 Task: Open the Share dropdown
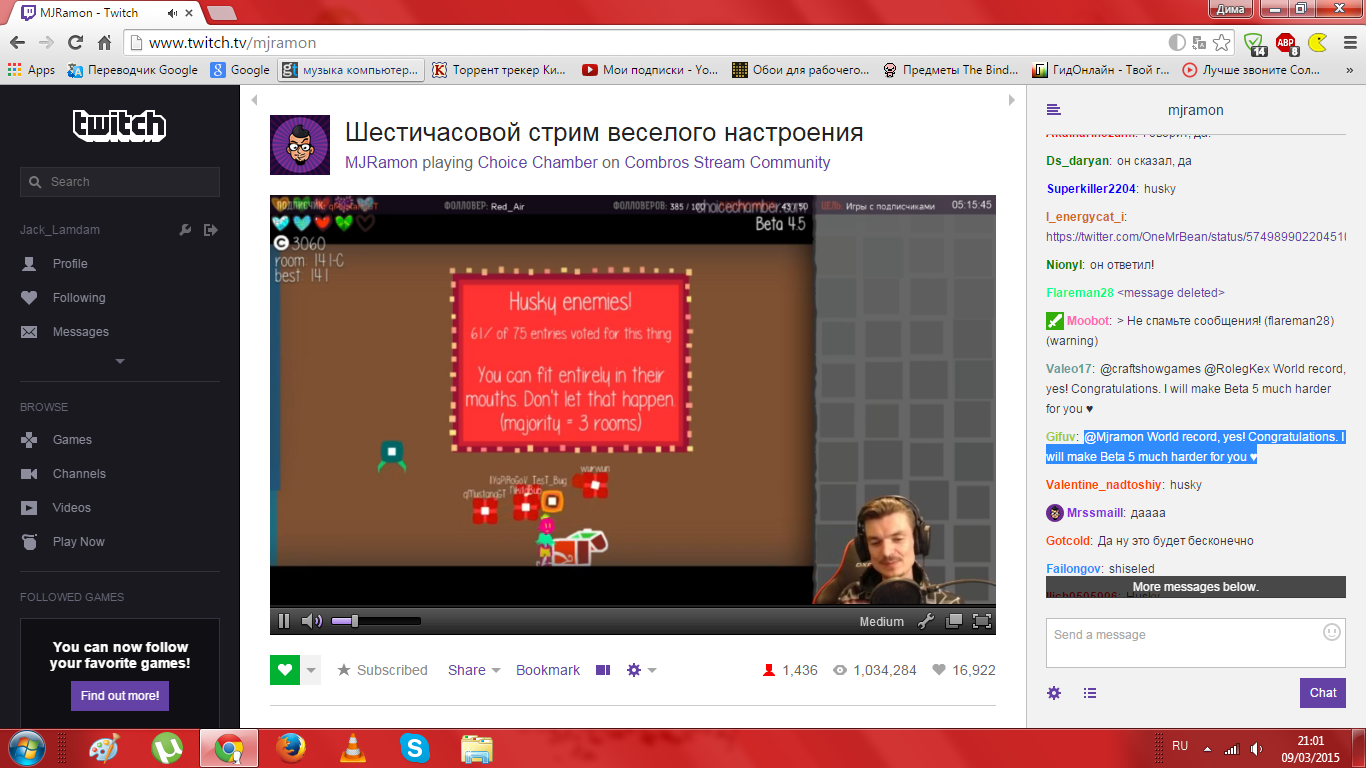pos(474,670)
